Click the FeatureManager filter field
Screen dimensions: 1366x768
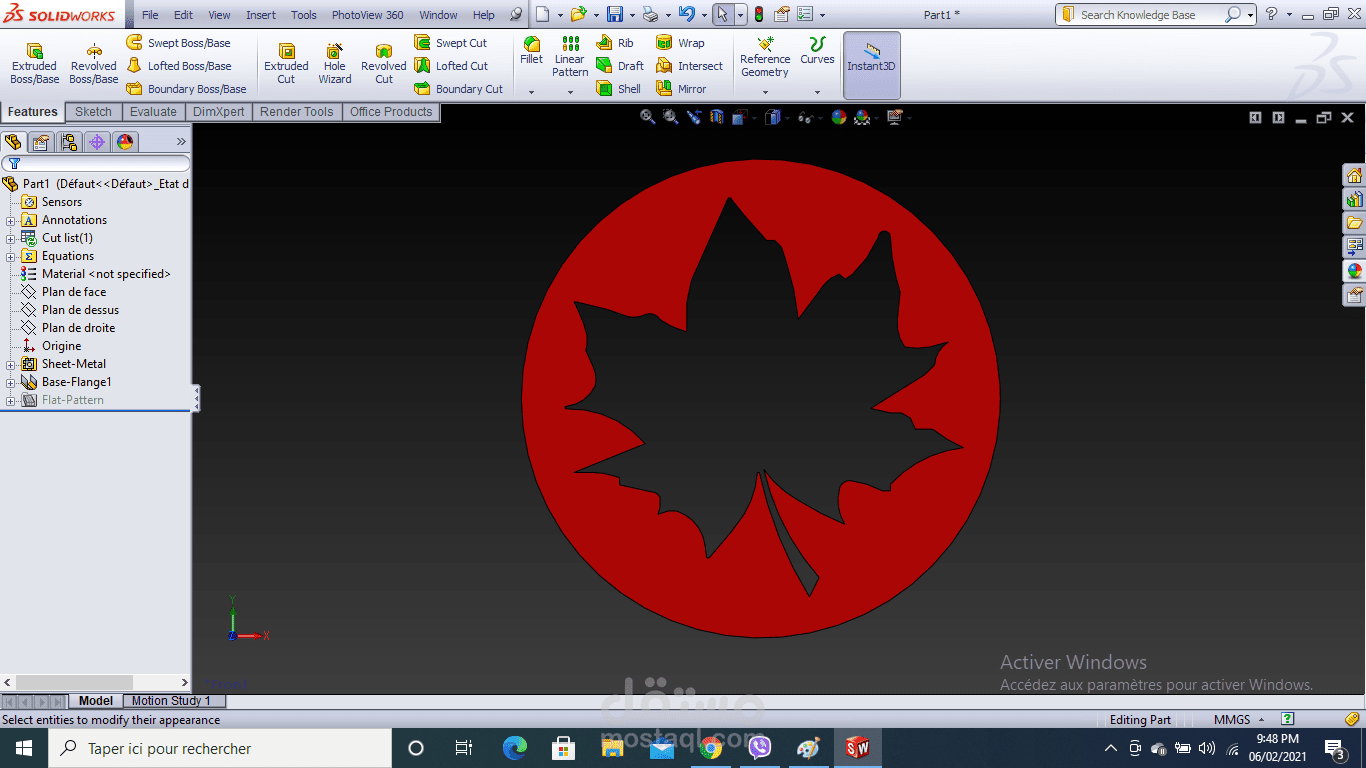[96, 163]
